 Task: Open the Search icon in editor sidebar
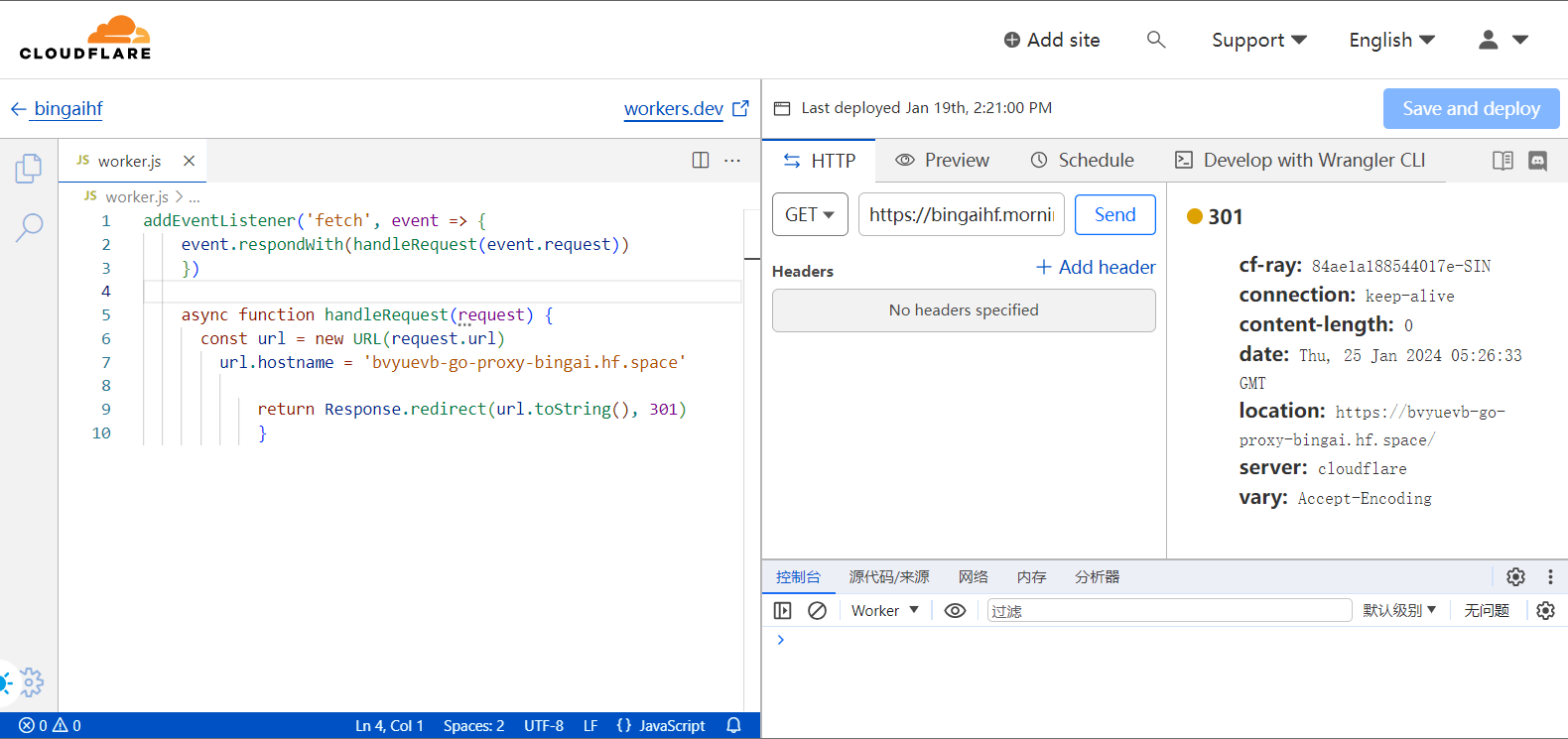point(29,228)
